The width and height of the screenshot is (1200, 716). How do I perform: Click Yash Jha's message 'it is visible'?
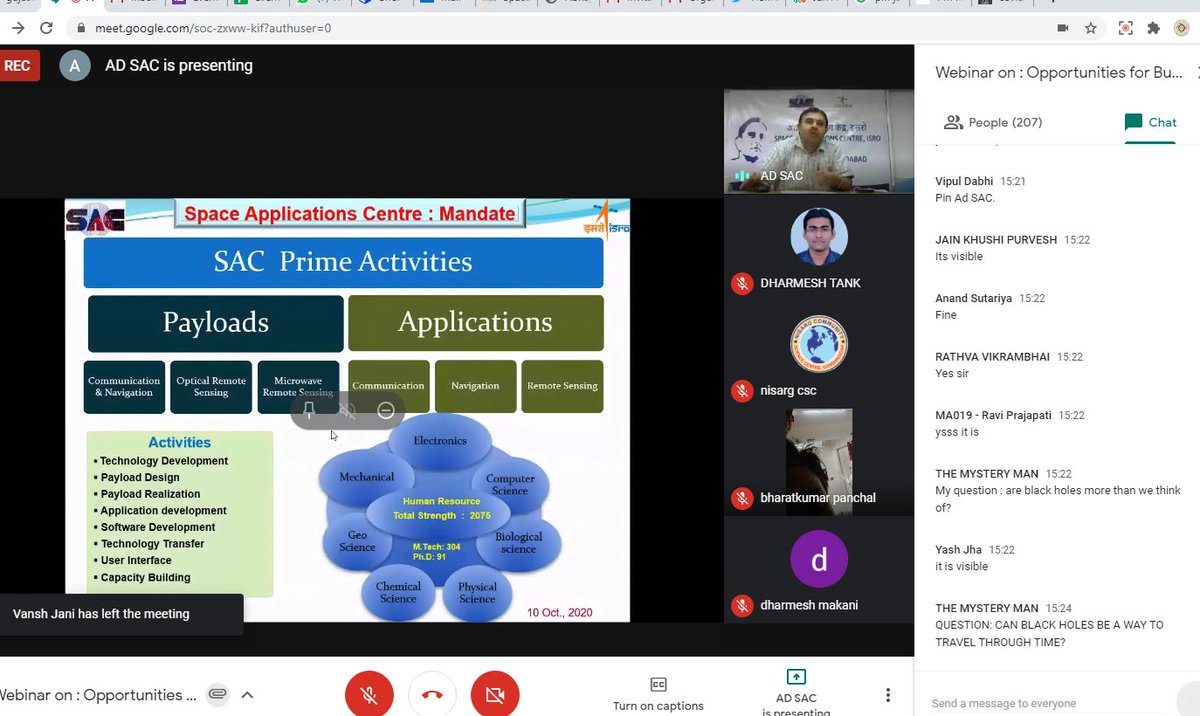961,566
